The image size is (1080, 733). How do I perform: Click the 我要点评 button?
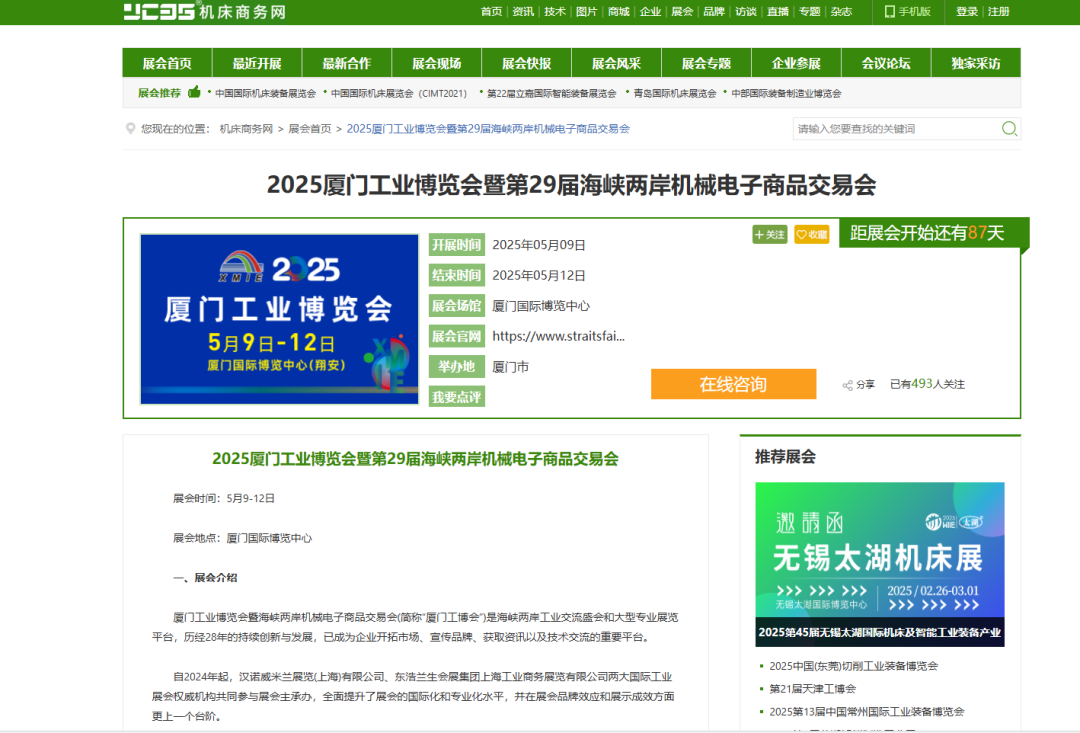[x=457, y=397]
